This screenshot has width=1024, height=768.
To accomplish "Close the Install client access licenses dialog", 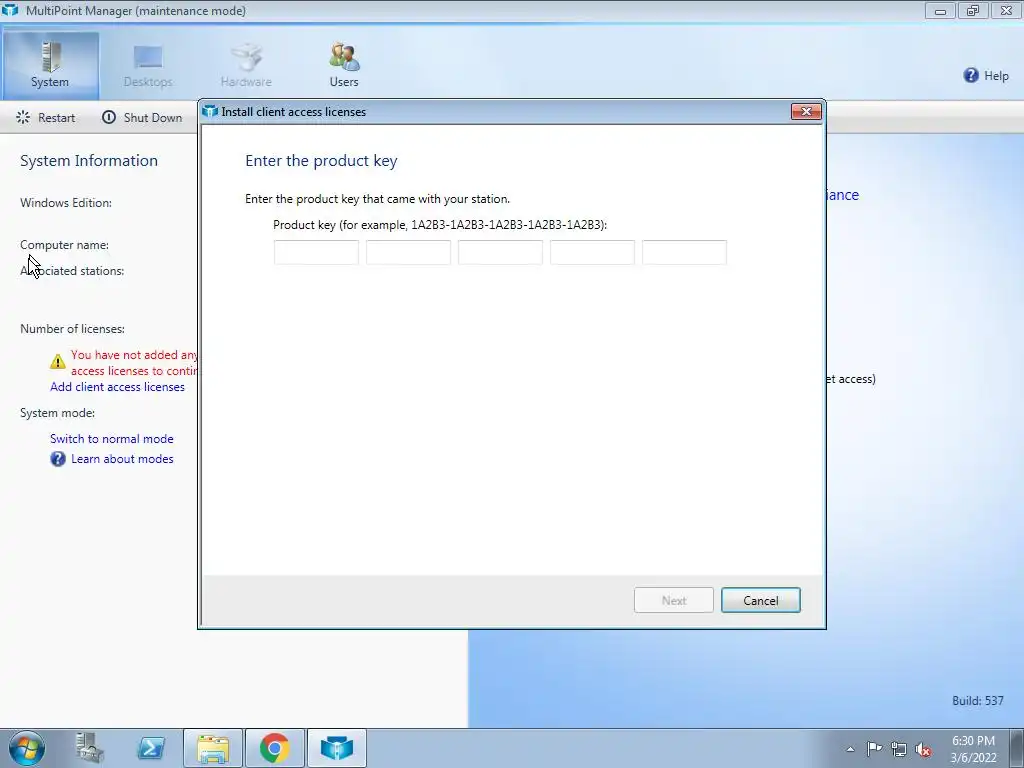I will (x=806, y=112).
